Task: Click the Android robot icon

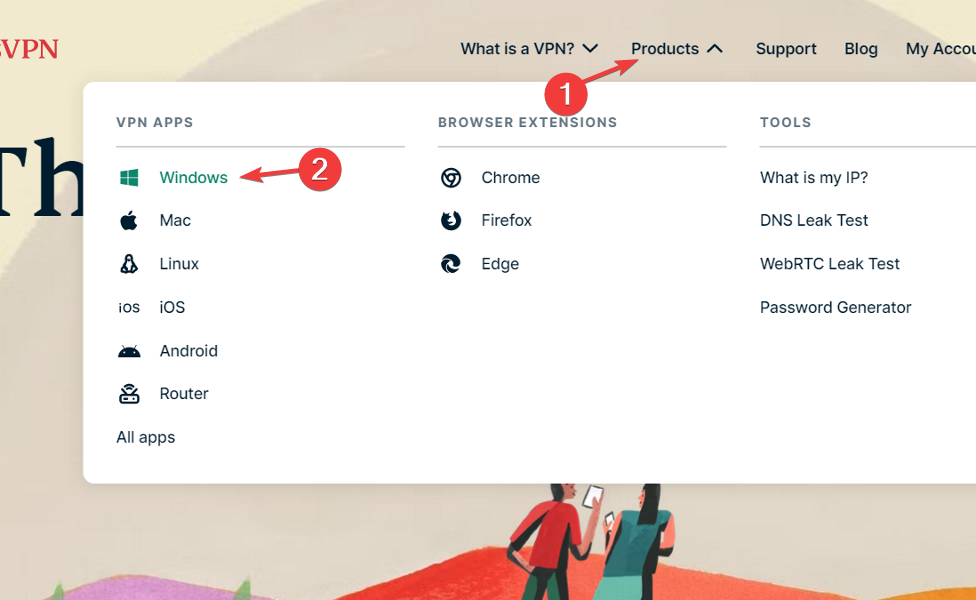Action: pyautogui.click(x=129, y=351)
